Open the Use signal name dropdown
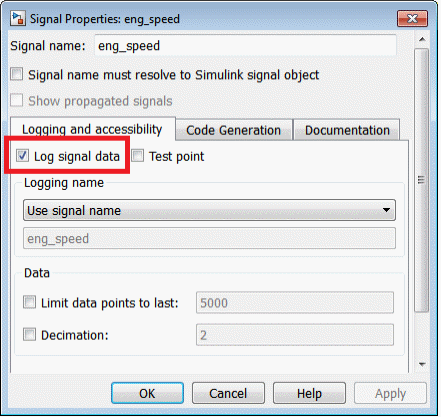The height and width of the screenshot is (417, 441). click(x=209, y=210)
